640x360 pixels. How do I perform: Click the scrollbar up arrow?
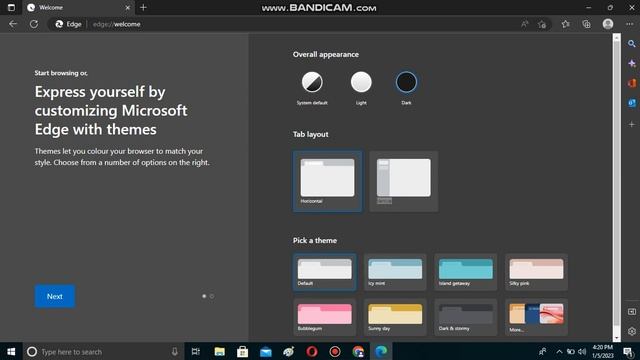pyautogui.click(x=616, y=37)
